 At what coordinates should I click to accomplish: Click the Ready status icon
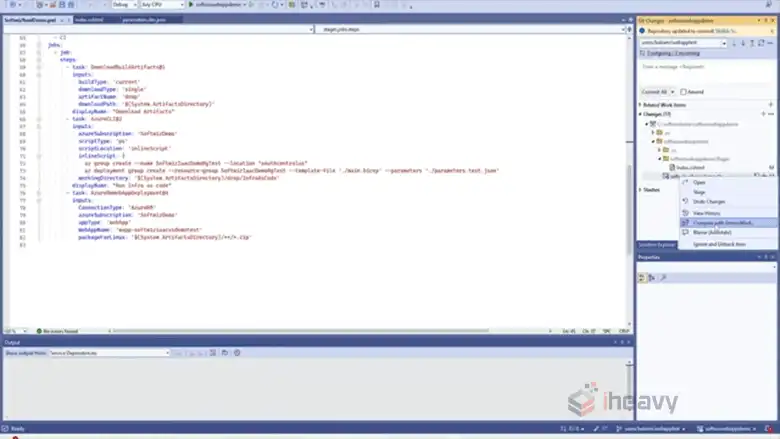coord(5,429)
